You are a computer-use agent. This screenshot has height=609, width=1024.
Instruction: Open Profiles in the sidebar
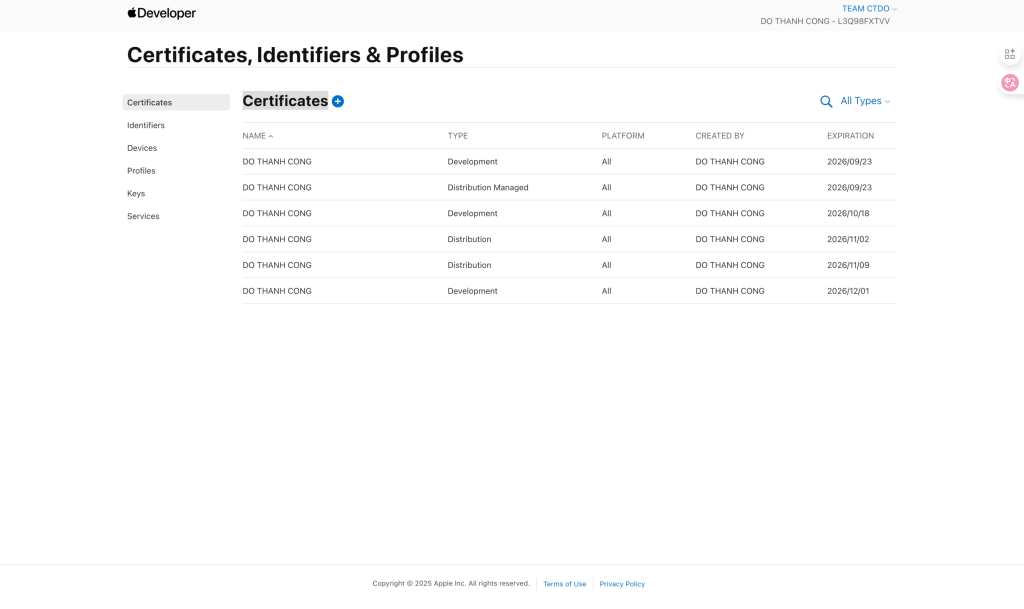(141, 171)
